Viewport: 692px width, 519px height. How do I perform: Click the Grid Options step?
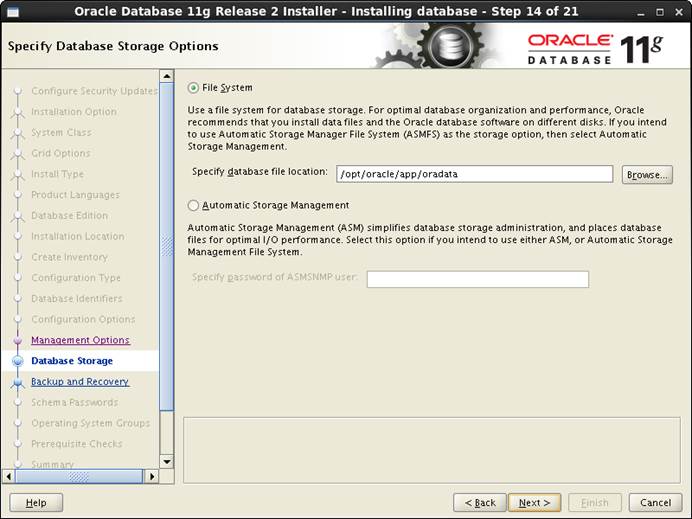pos(60,153)
